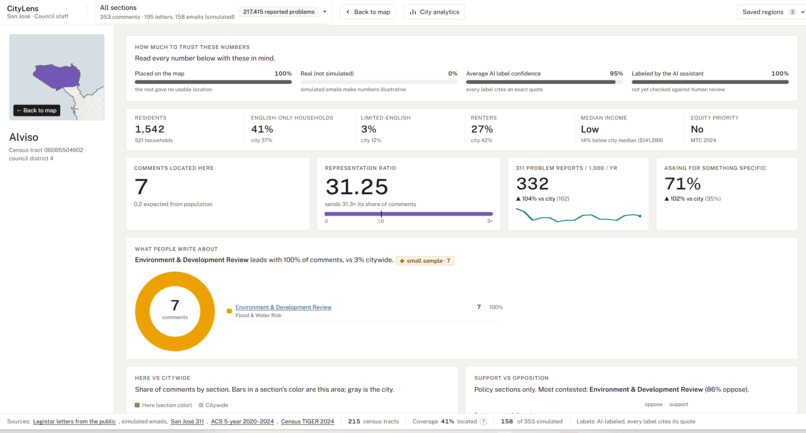Go back via the top toolbar Back to map button

point(368,12)
